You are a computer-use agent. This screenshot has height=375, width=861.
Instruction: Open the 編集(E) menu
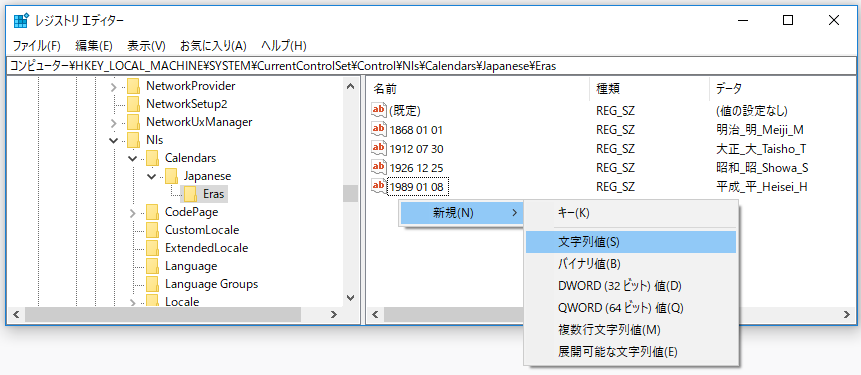pyautogui.click(x=93, y=46)
